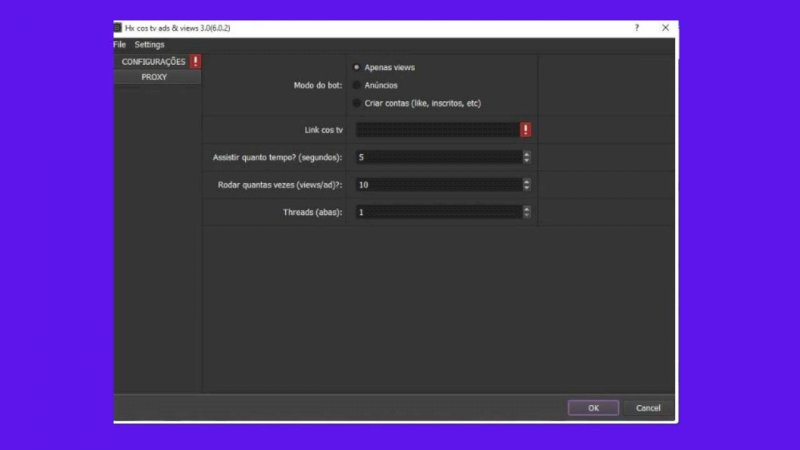Open the Settings menu
Image resolution: width=800 pixels, height=450 pixels.
coord(150,45)
